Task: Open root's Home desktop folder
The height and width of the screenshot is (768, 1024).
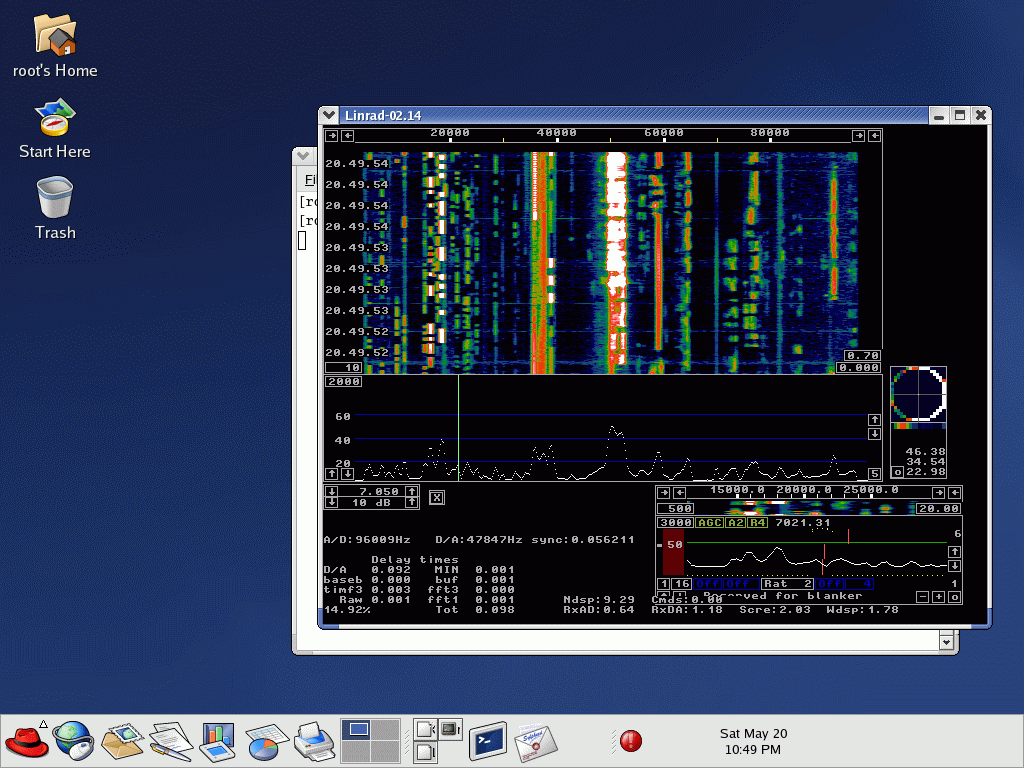Action: tap(55, 46)
